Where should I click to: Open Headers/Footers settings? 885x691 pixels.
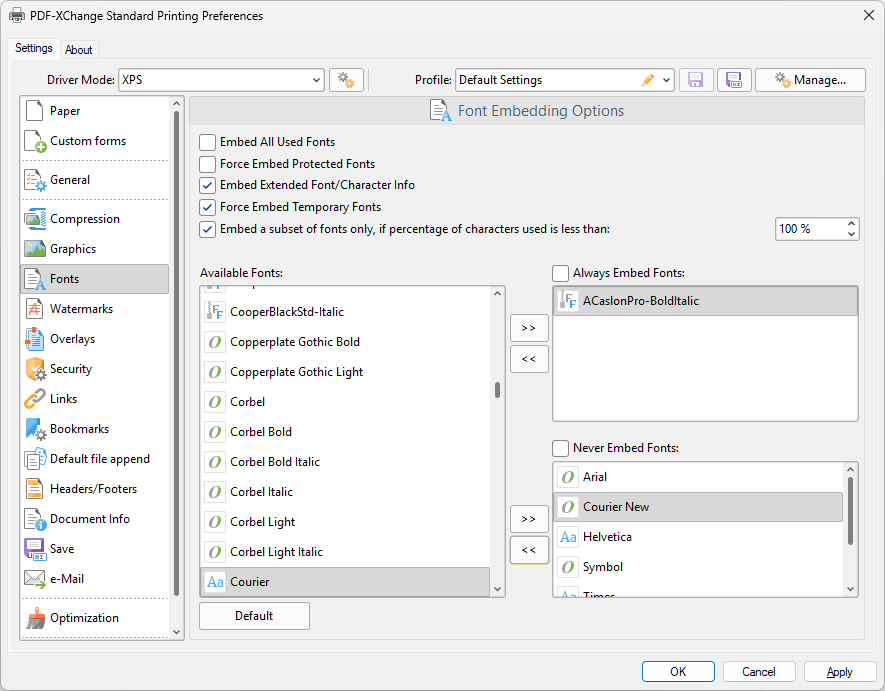(93, 489)
